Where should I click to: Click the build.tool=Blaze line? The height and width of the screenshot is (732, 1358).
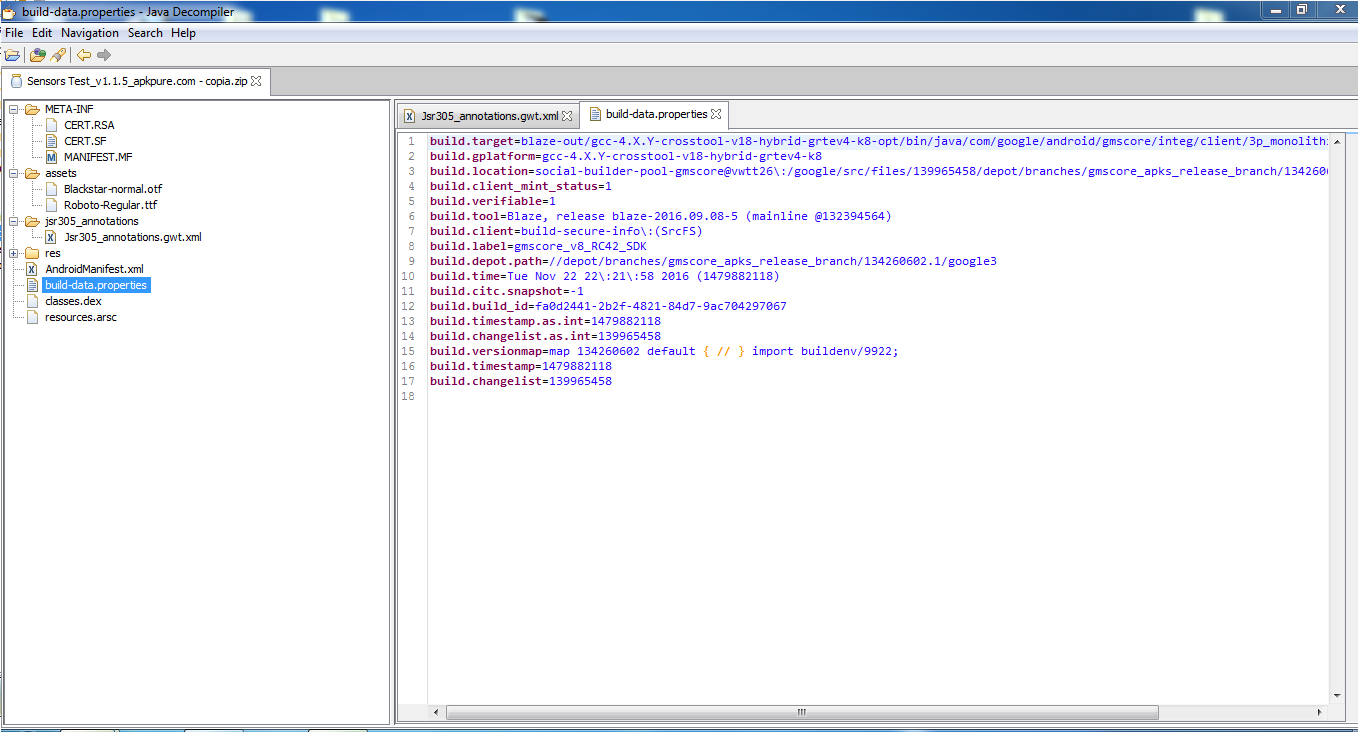(660, 216)
